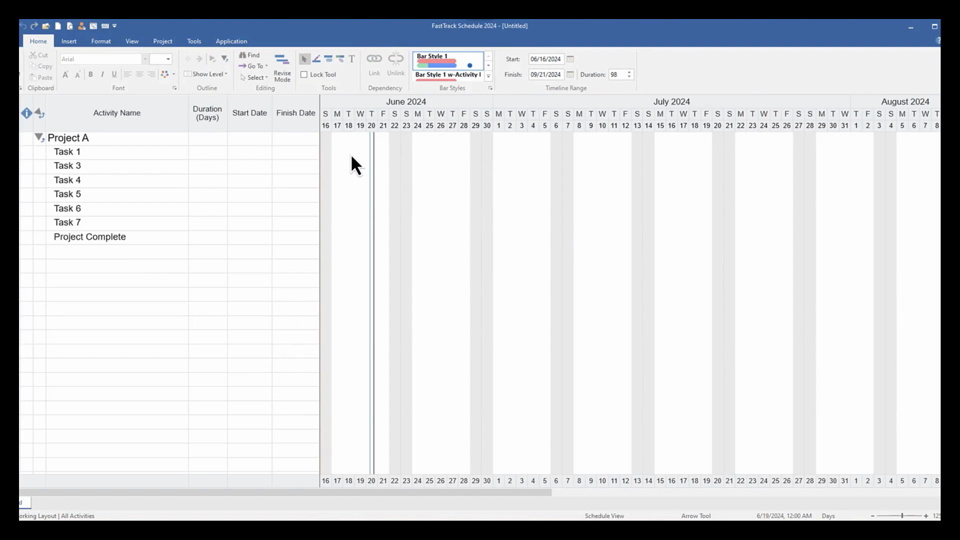The image size is (960, 540).
Task: Click the timeline Finish date field
Action: tap(546, 74)
